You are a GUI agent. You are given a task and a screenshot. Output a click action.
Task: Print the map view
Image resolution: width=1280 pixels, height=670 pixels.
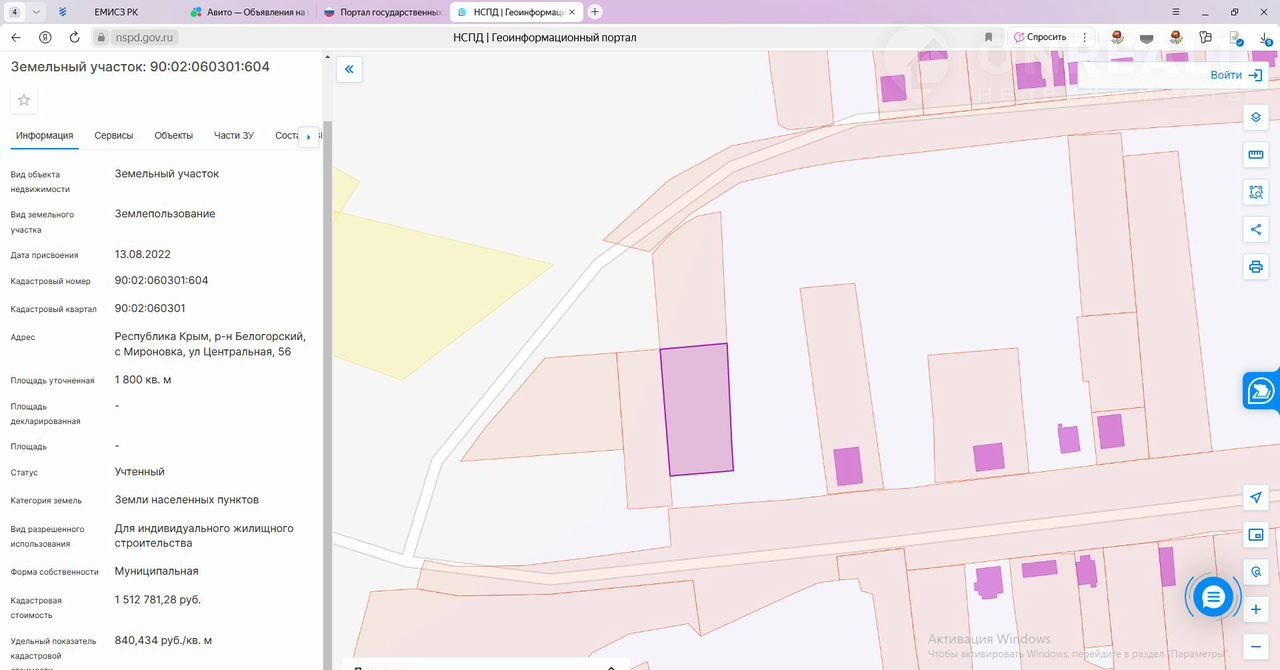1256,267
